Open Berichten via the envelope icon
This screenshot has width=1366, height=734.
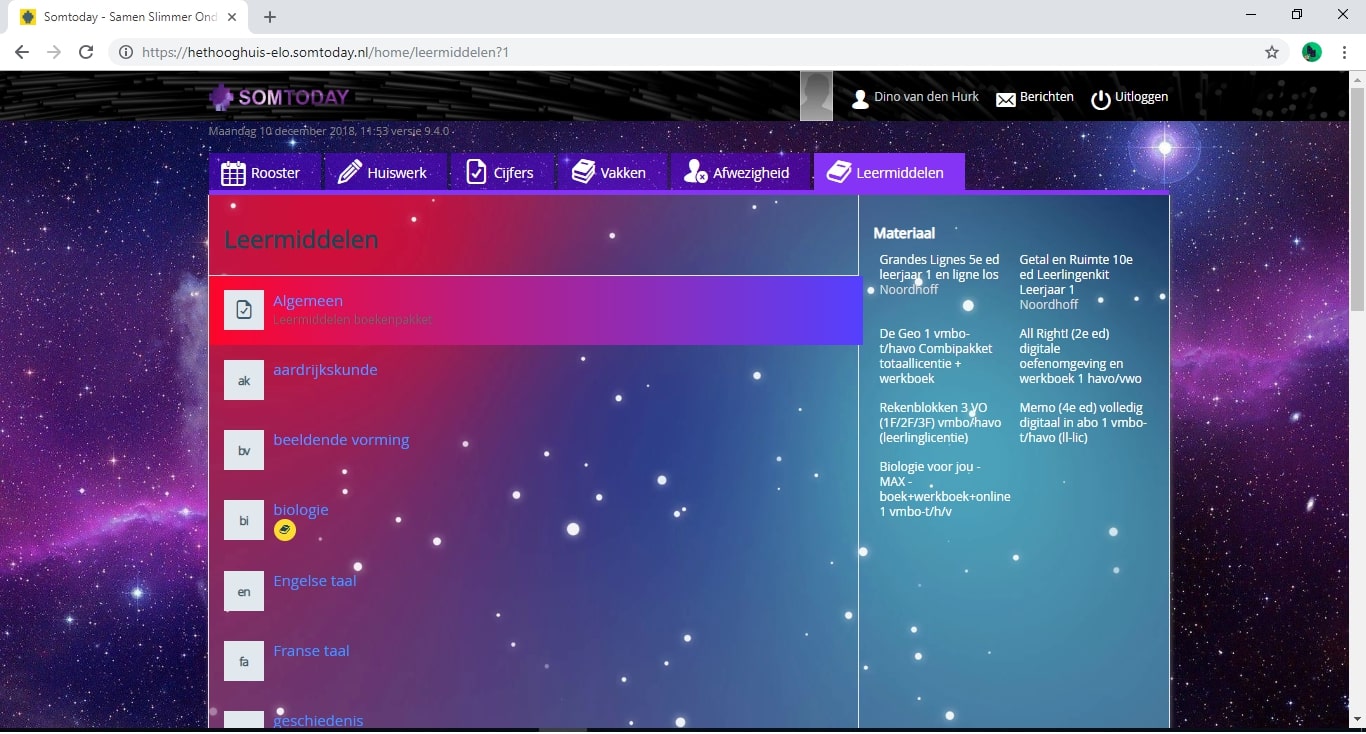[x=1005, y=97]
